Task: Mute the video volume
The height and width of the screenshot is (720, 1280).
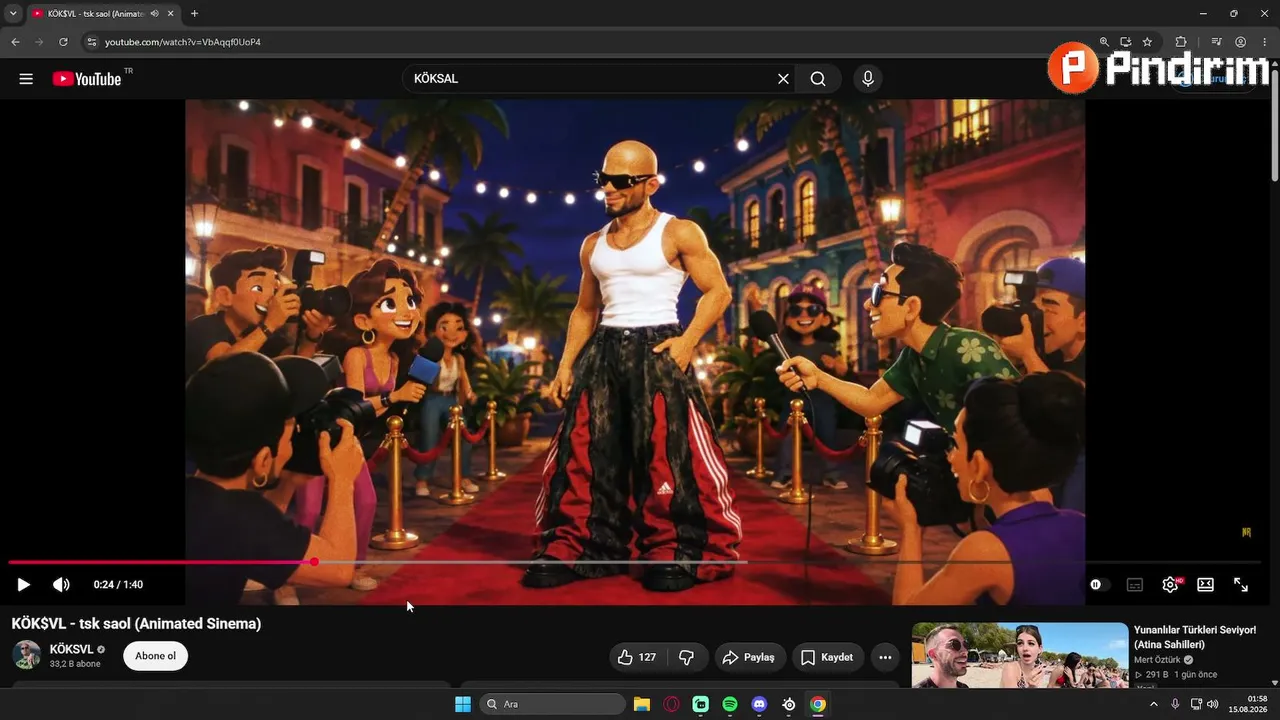Action: (x=61, y=585)
